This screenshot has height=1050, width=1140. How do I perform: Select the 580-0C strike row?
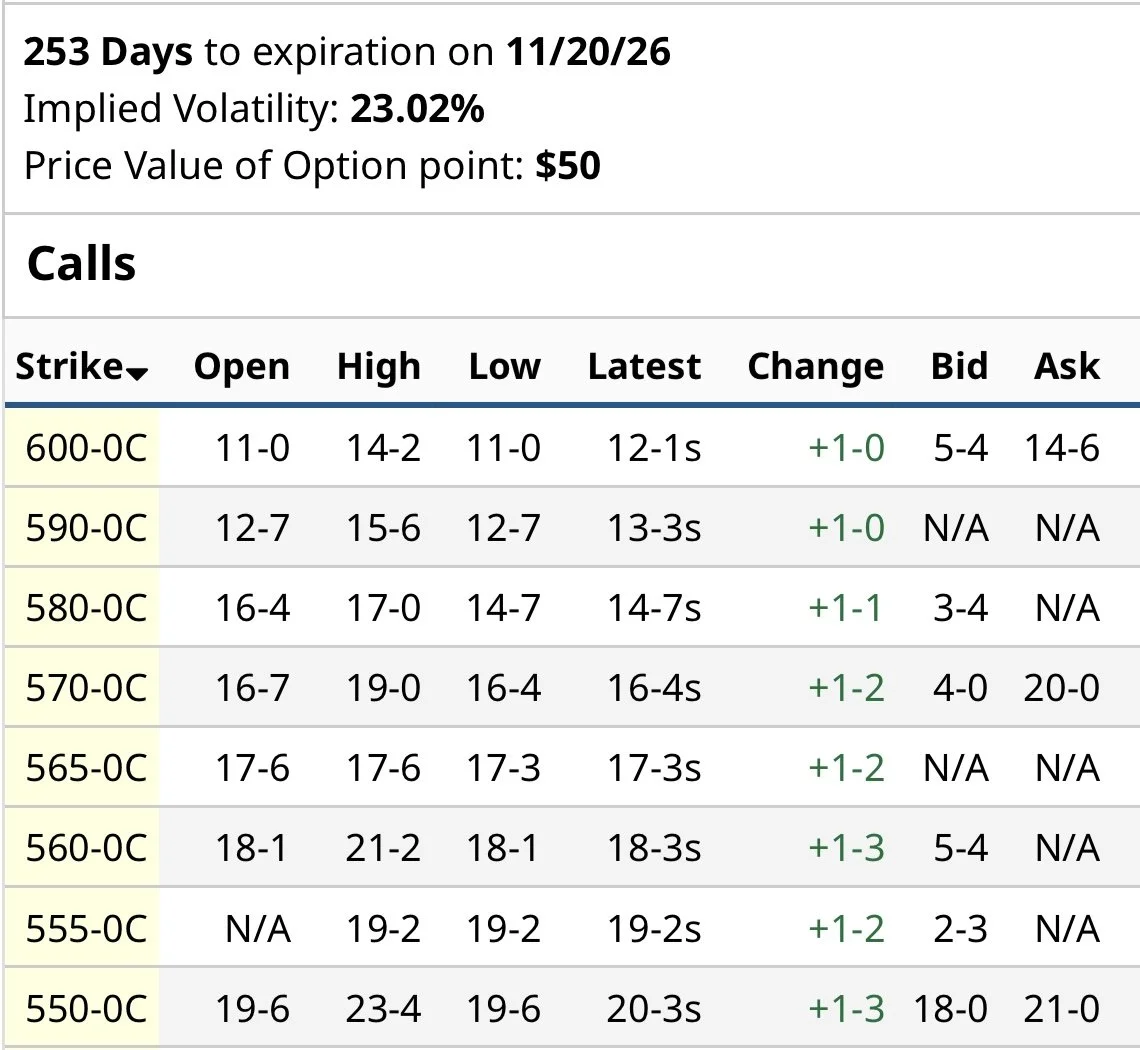[86, 608]
